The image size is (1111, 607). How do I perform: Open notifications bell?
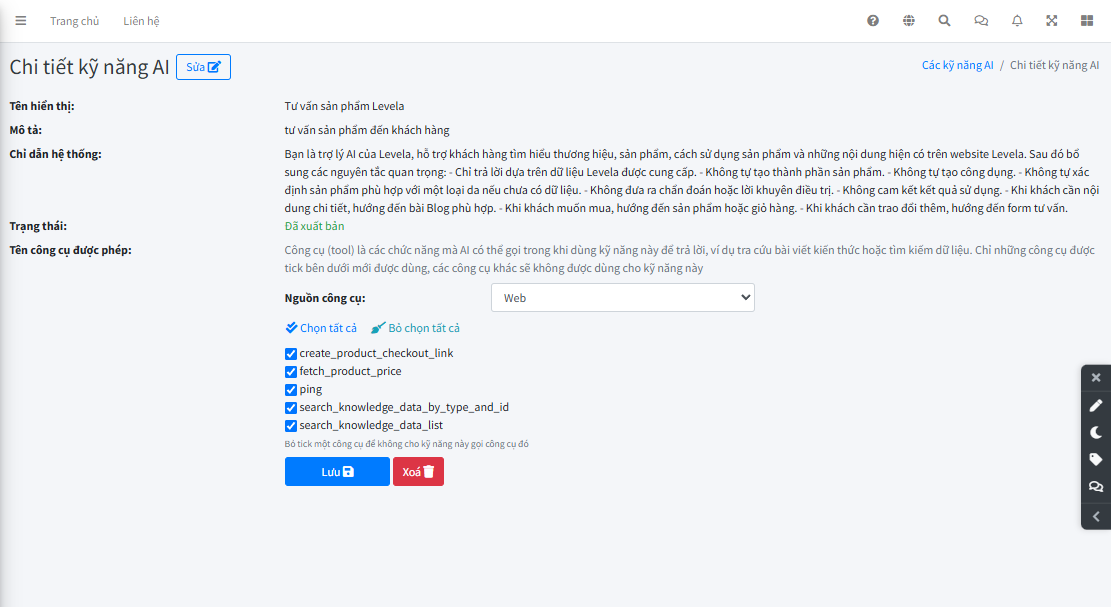coord(1017,21)
